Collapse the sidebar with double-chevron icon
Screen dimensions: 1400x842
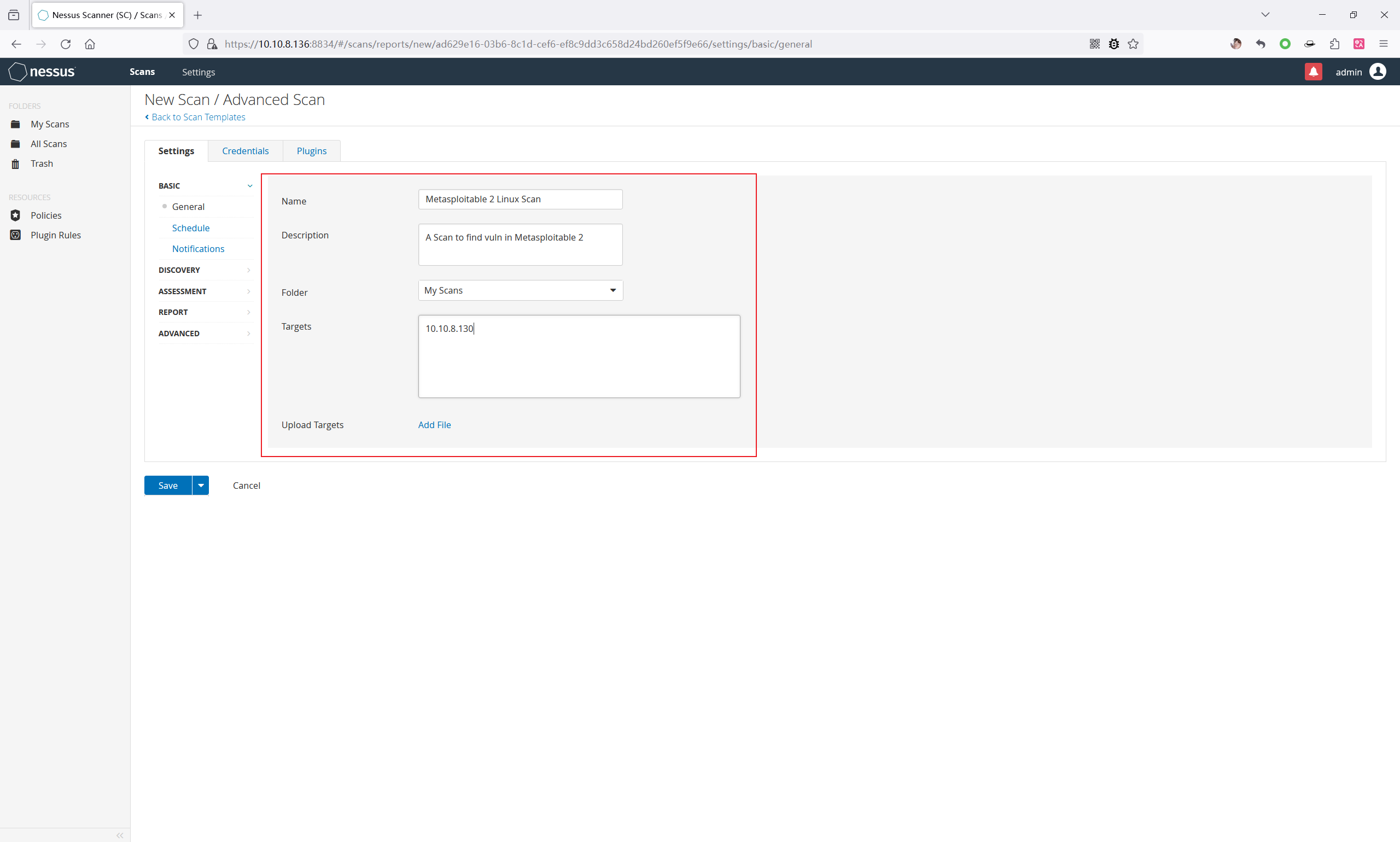(120, 835)
